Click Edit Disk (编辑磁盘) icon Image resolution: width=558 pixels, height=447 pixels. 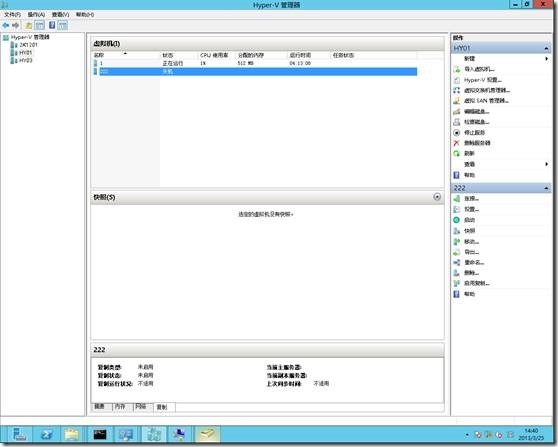[457, 111]
